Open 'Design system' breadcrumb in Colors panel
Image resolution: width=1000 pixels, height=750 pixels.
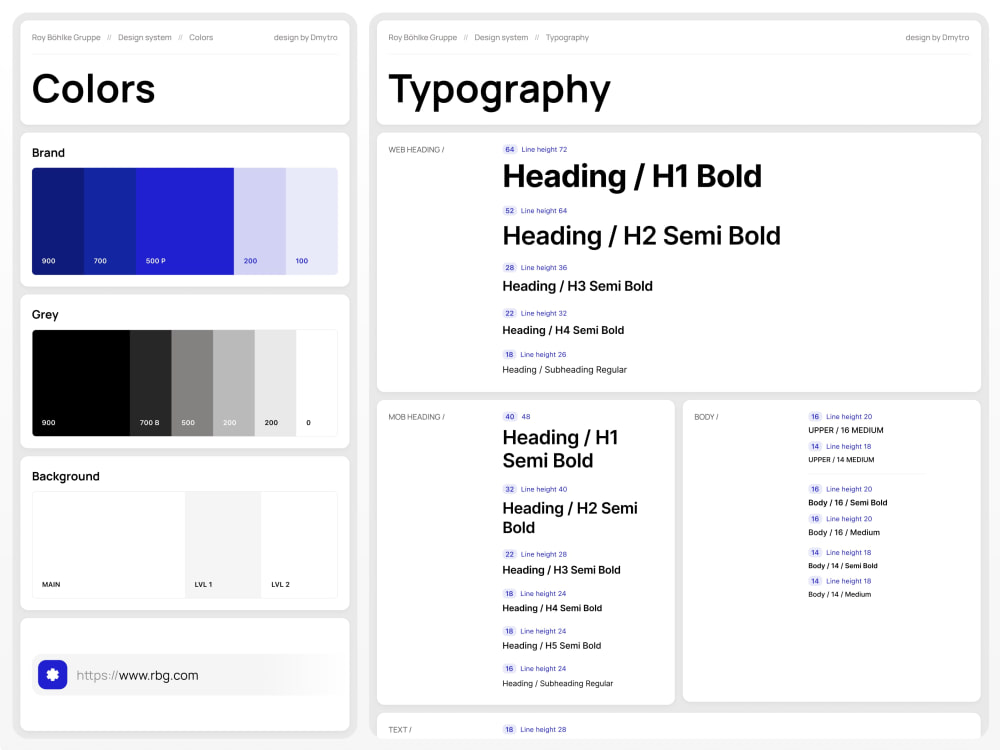[x=145, y=38]
